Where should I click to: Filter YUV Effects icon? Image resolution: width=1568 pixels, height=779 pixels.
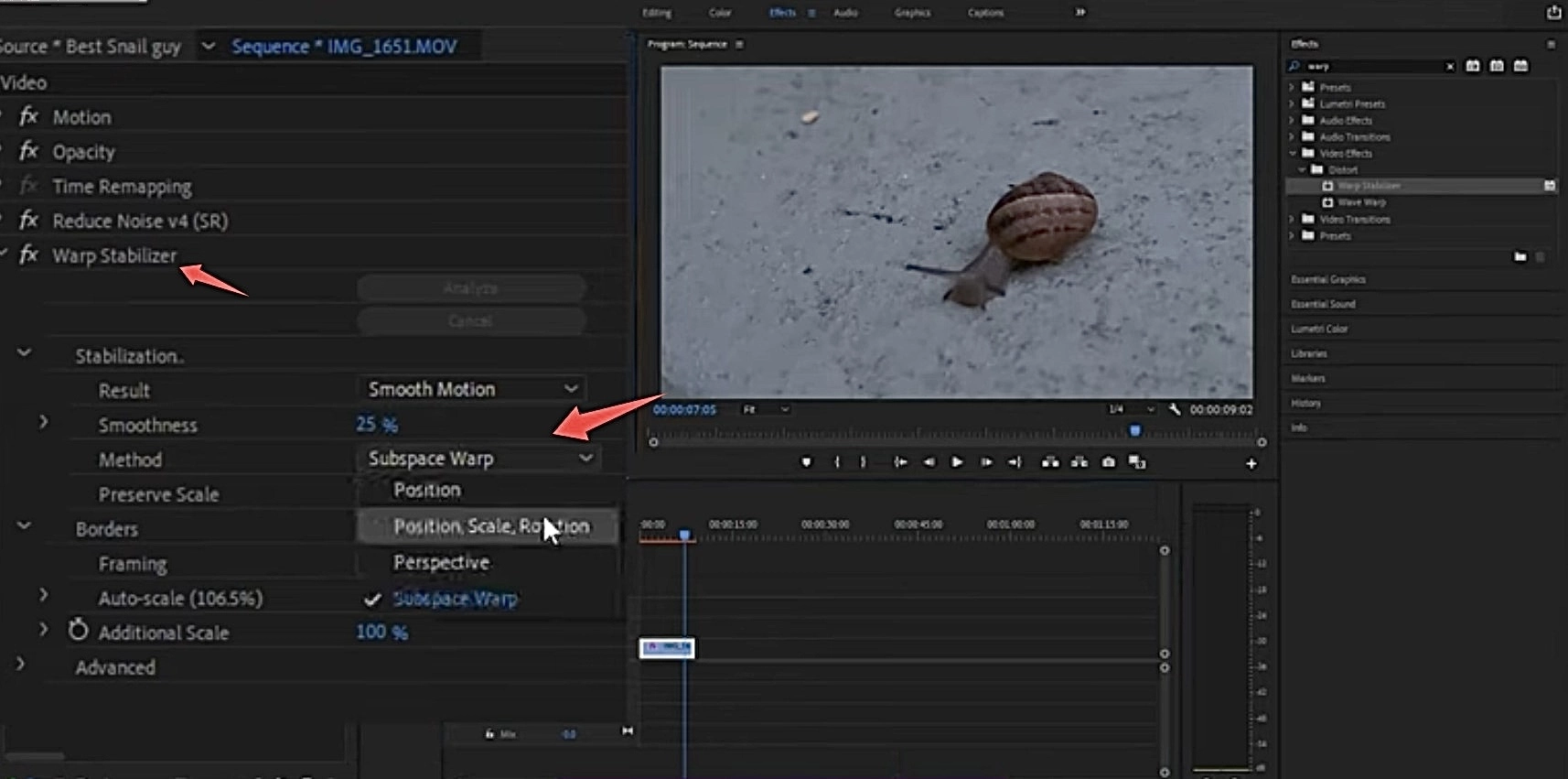[1520, 66]
